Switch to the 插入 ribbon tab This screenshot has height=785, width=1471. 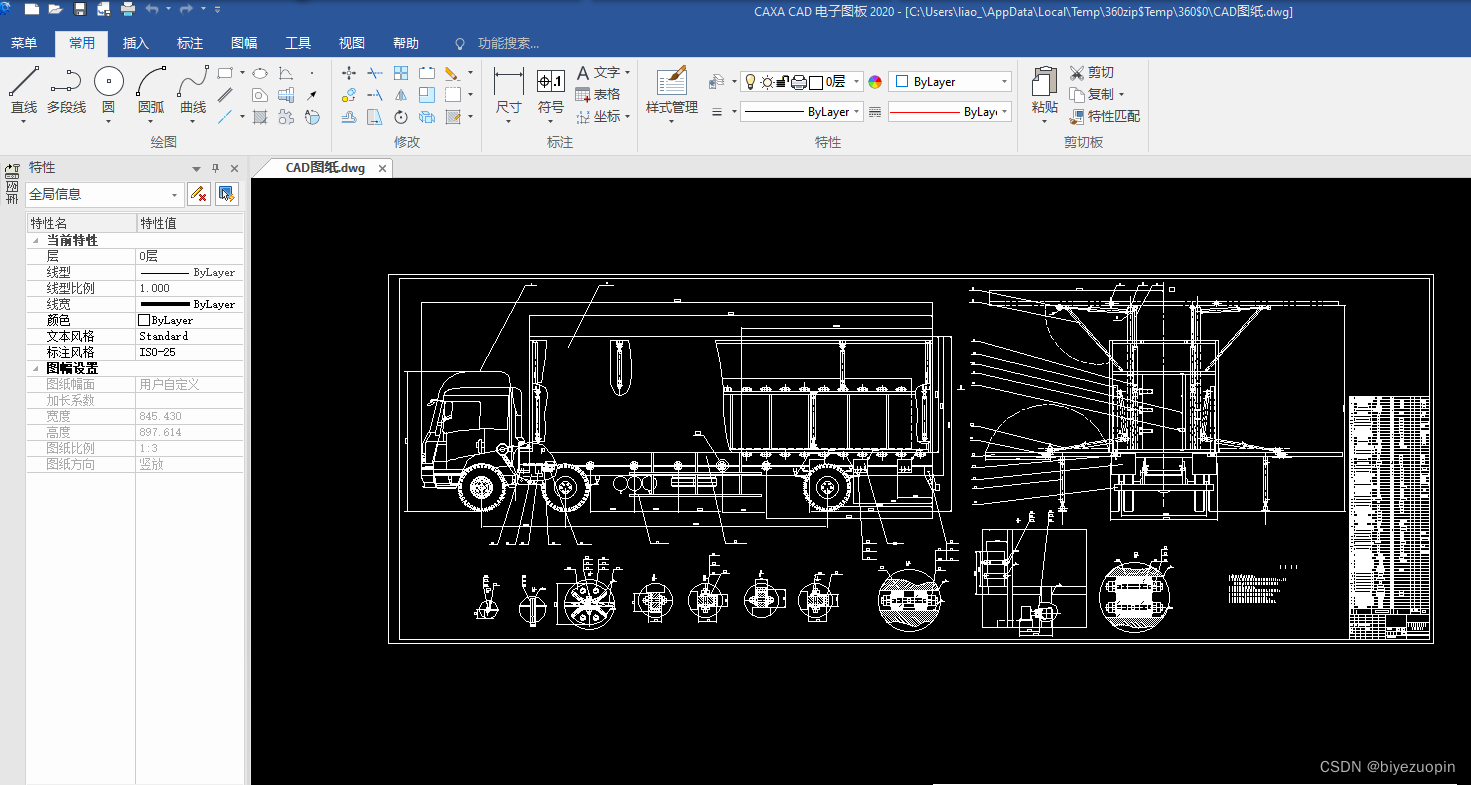pos(136,43)
